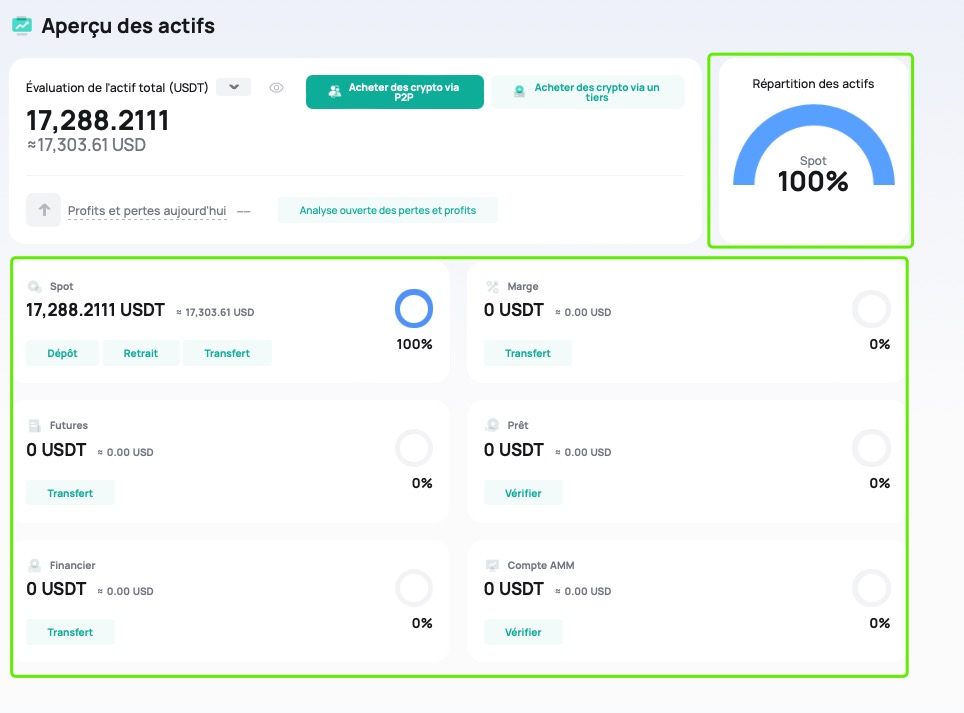This screenshot has width=964, height=713.
Task: Click Acheter des crypto via P2P
Action: click(395, 92)
